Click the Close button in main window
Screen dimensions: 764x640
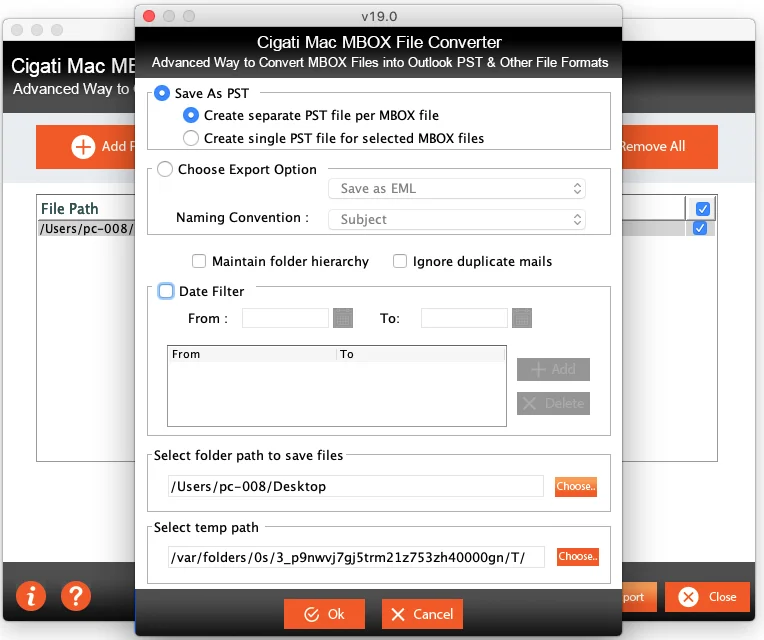707,597
